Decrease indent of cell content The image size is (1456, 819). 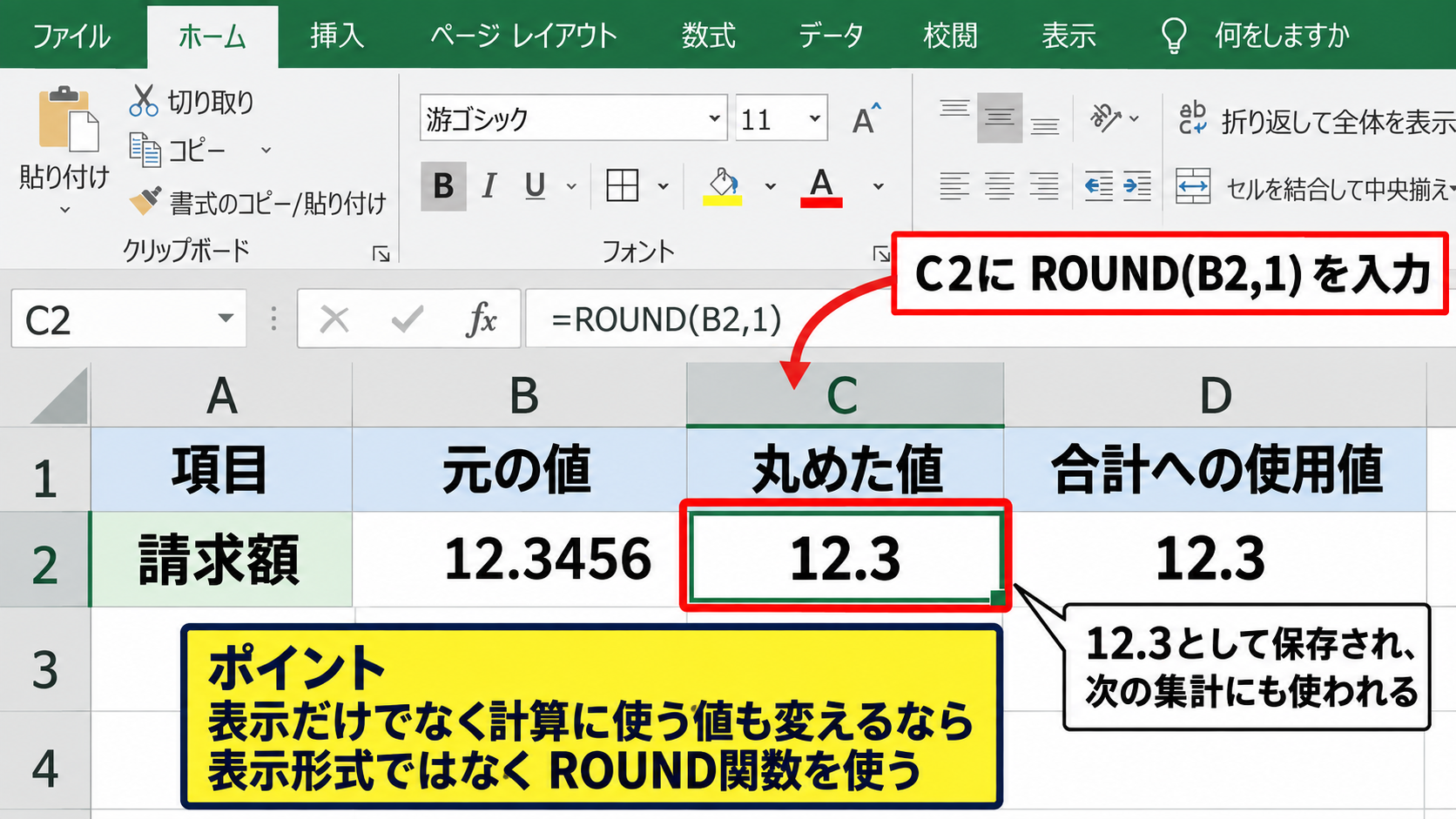(x=1098, y=185)
